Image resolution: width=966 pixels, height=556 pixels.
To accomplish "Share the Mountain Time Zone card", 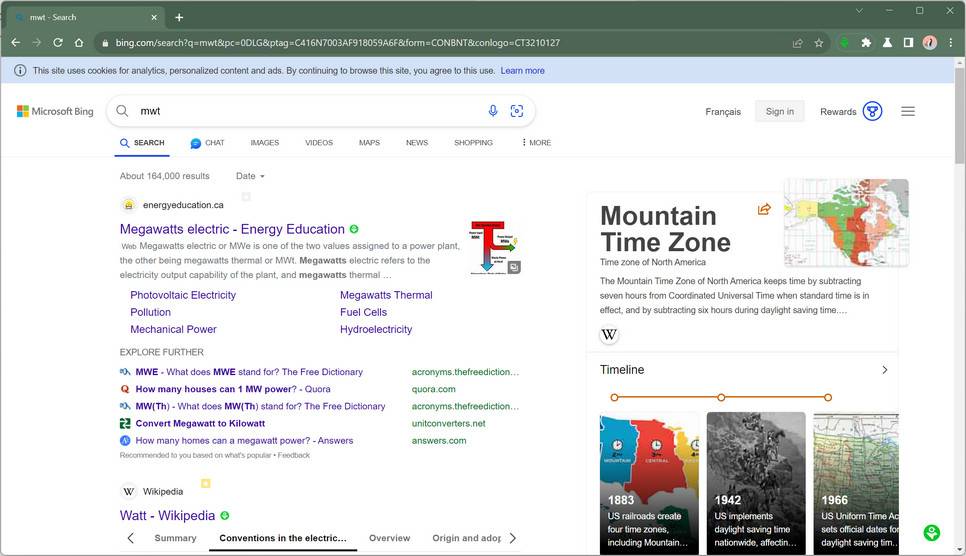I will click(x=764, y=209).
